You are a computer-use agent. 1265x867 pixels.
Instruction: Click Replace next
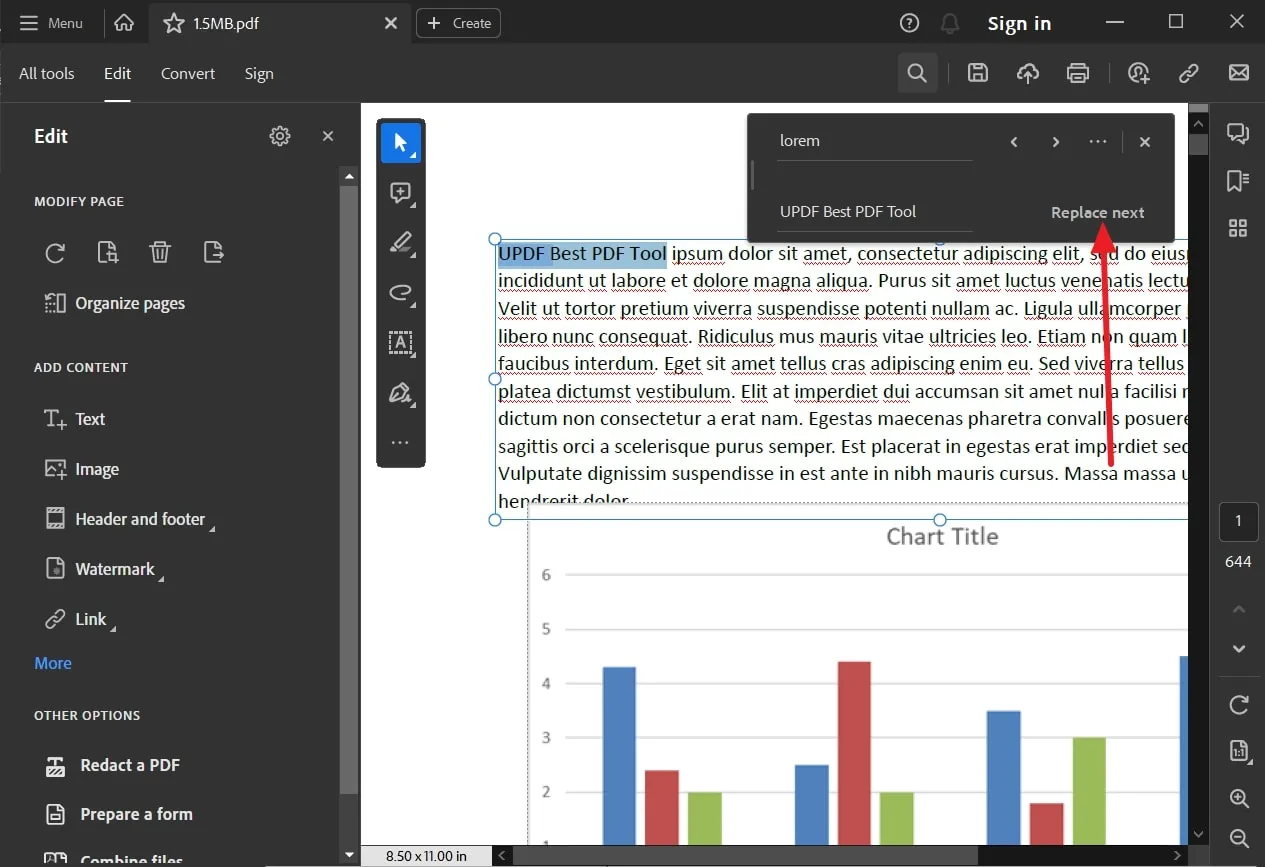click(x=1098, y=212)
